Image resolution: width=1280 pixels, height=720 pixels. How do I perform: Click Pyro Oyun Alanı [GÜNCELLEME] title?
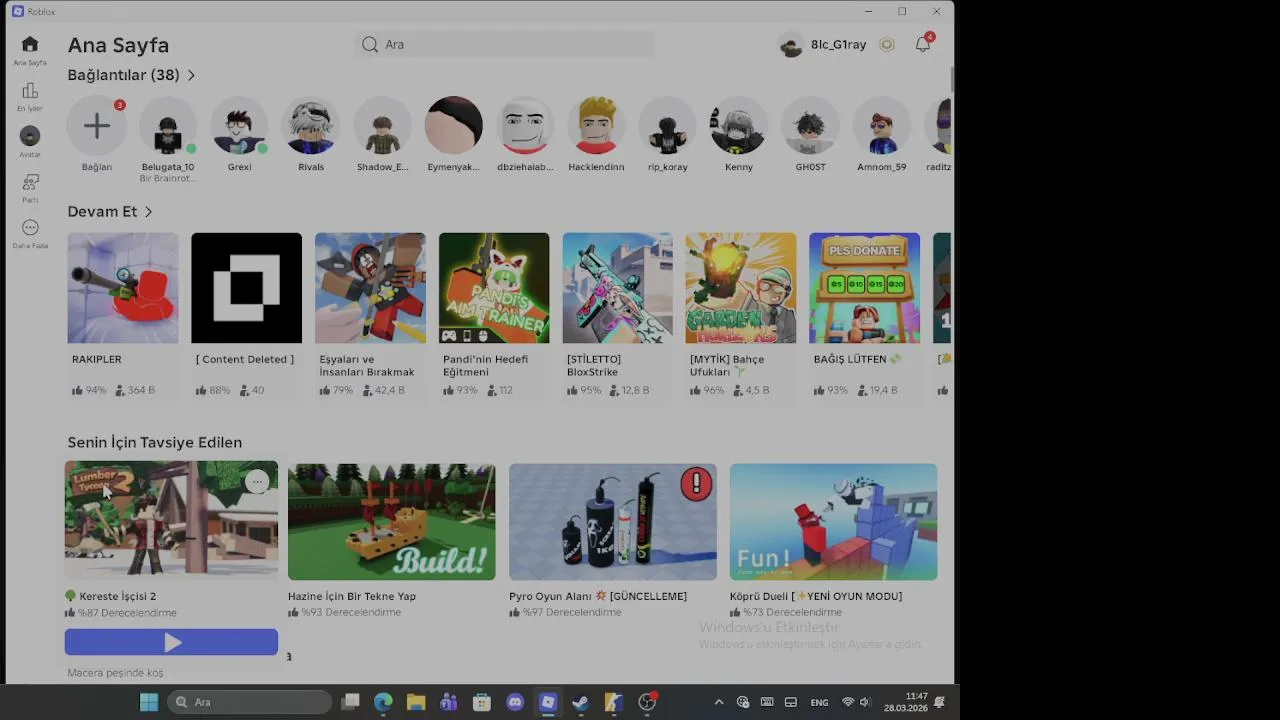[x=598, y=596]
